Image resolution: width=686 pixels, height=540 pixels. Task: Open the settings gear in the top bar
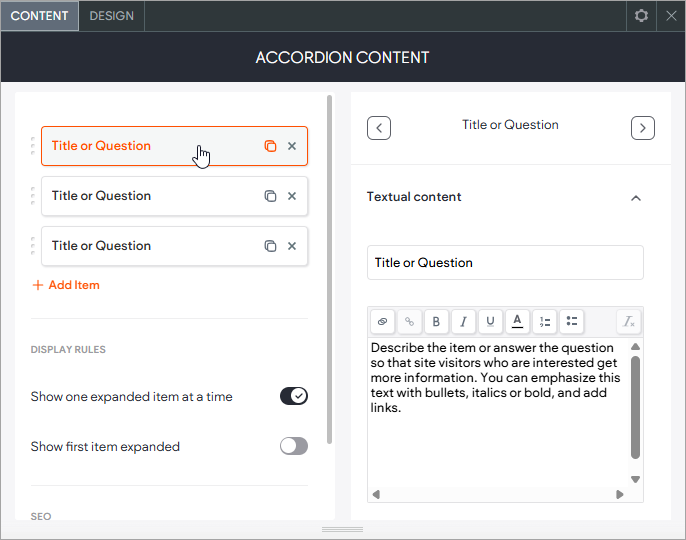coord(641,16)
